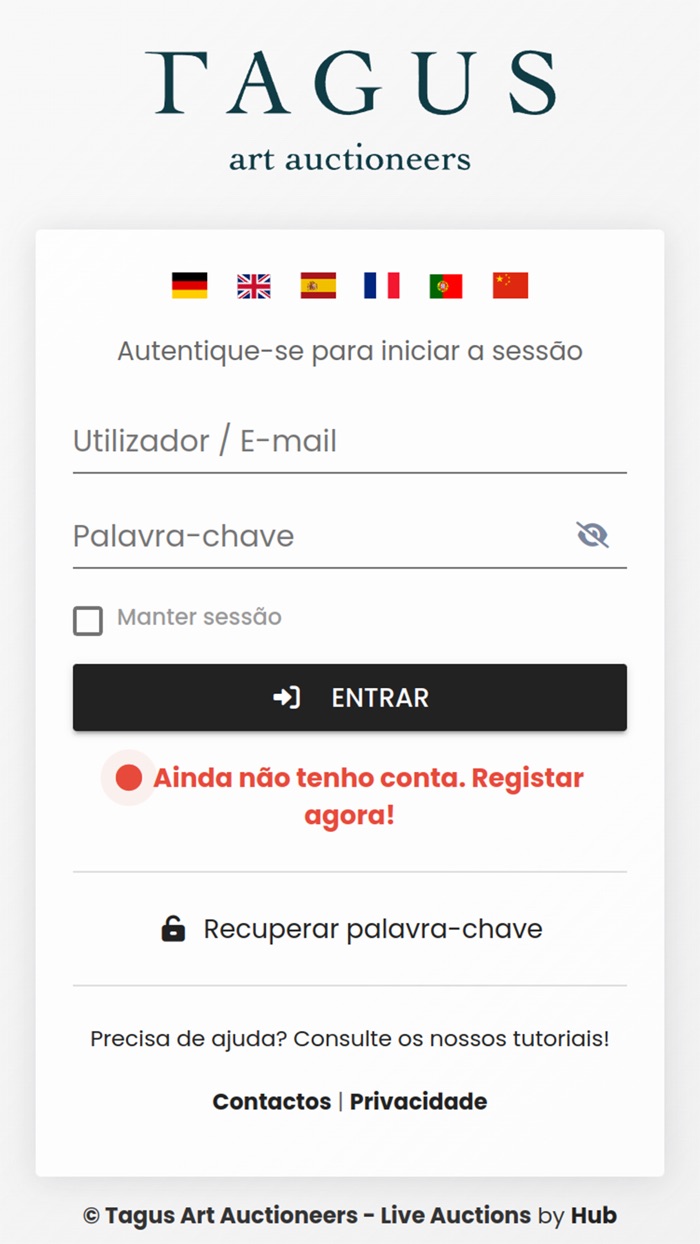
Task: Focus the Utilizador / E-mail field
Action: [349, 441]
